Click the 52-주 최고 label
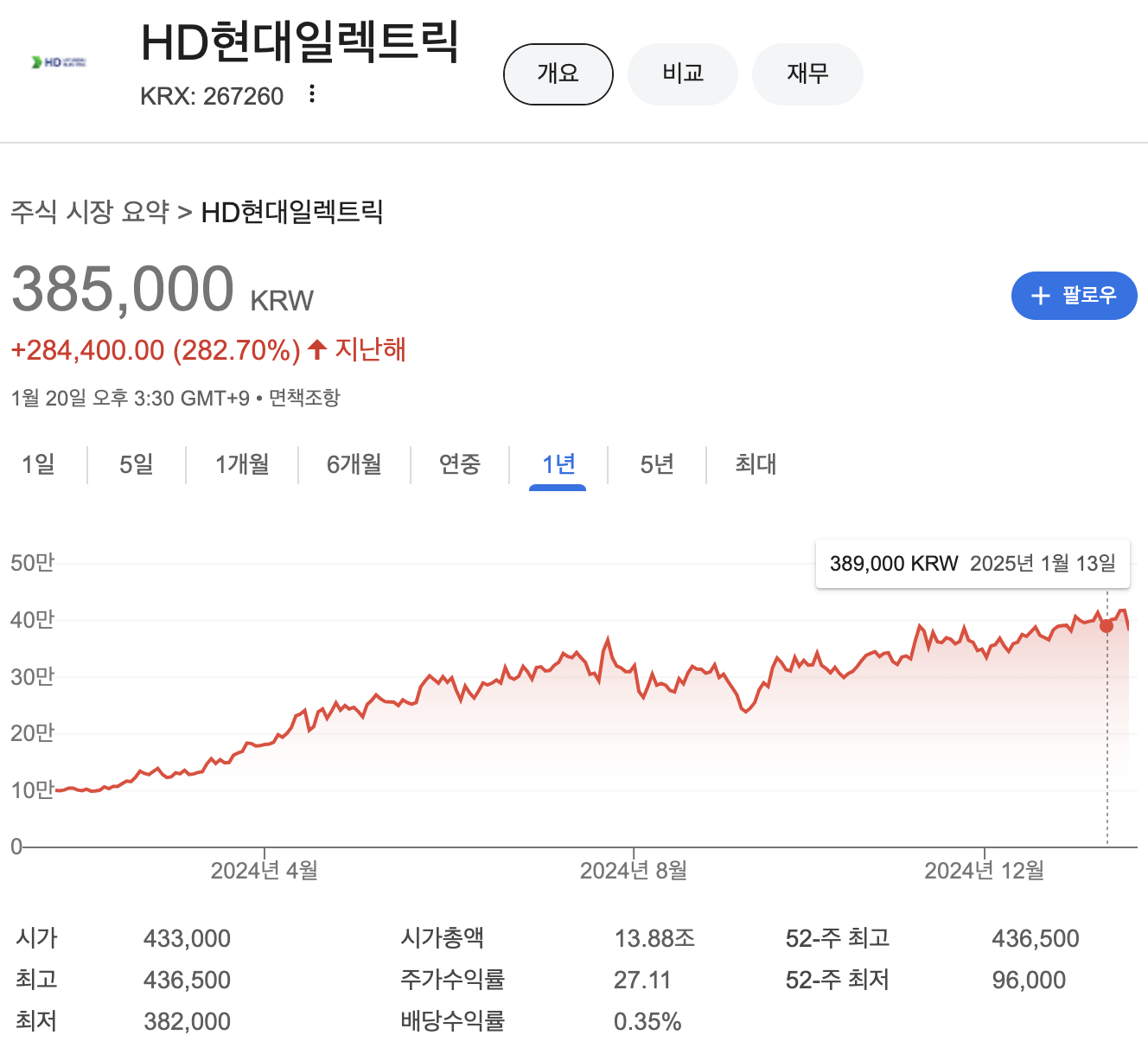 click(x=838, y=938)
